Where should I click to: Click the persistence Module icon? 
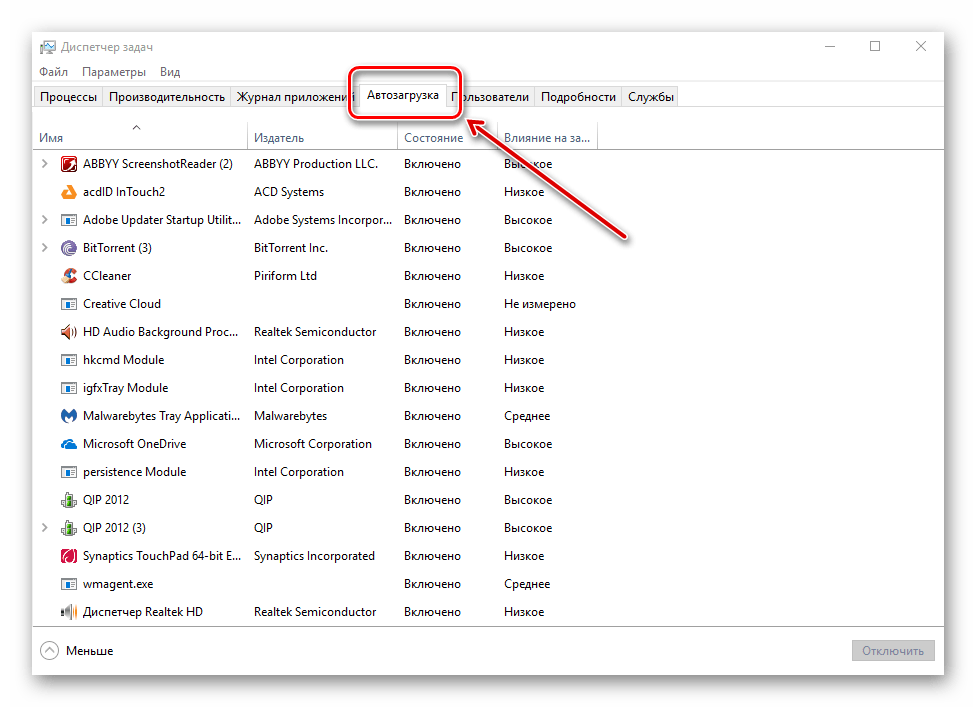[68, 472]
